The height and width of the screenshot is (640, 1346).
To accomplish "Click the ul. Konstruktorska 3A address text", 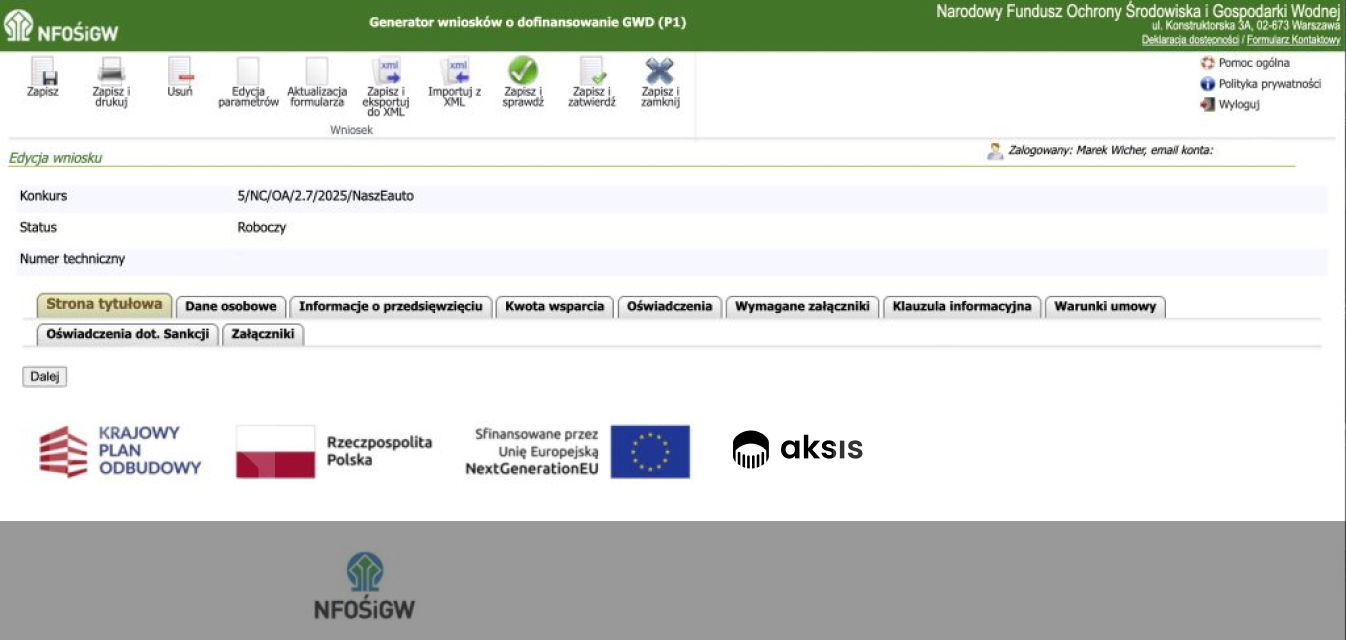I will [x=1246, y=25].
